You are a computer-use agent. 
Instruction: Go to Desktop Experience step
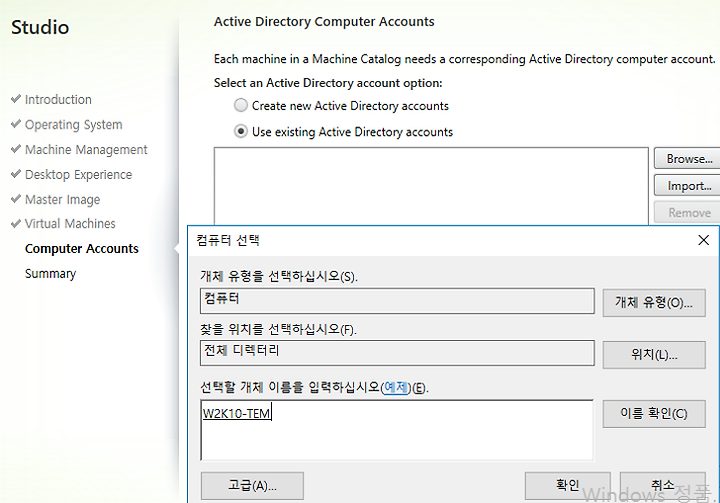tap(78, 175)
